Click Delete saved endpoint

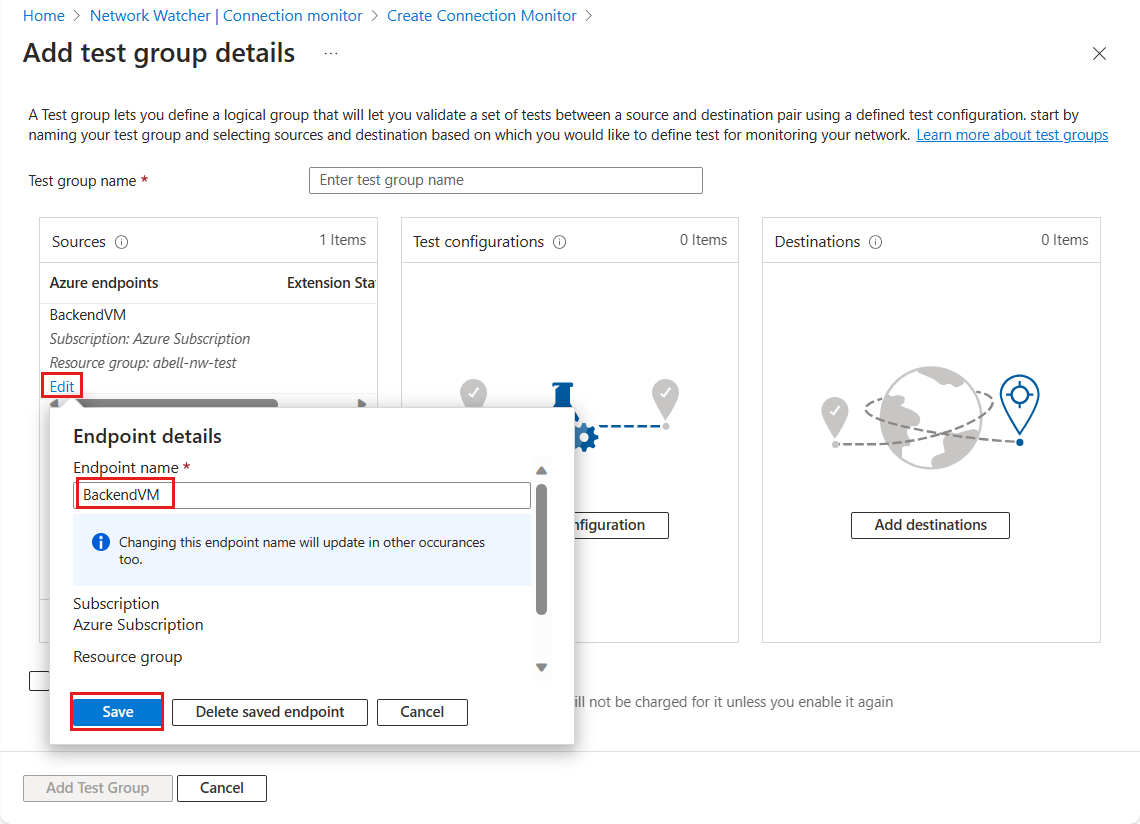[x=269, y=712]
